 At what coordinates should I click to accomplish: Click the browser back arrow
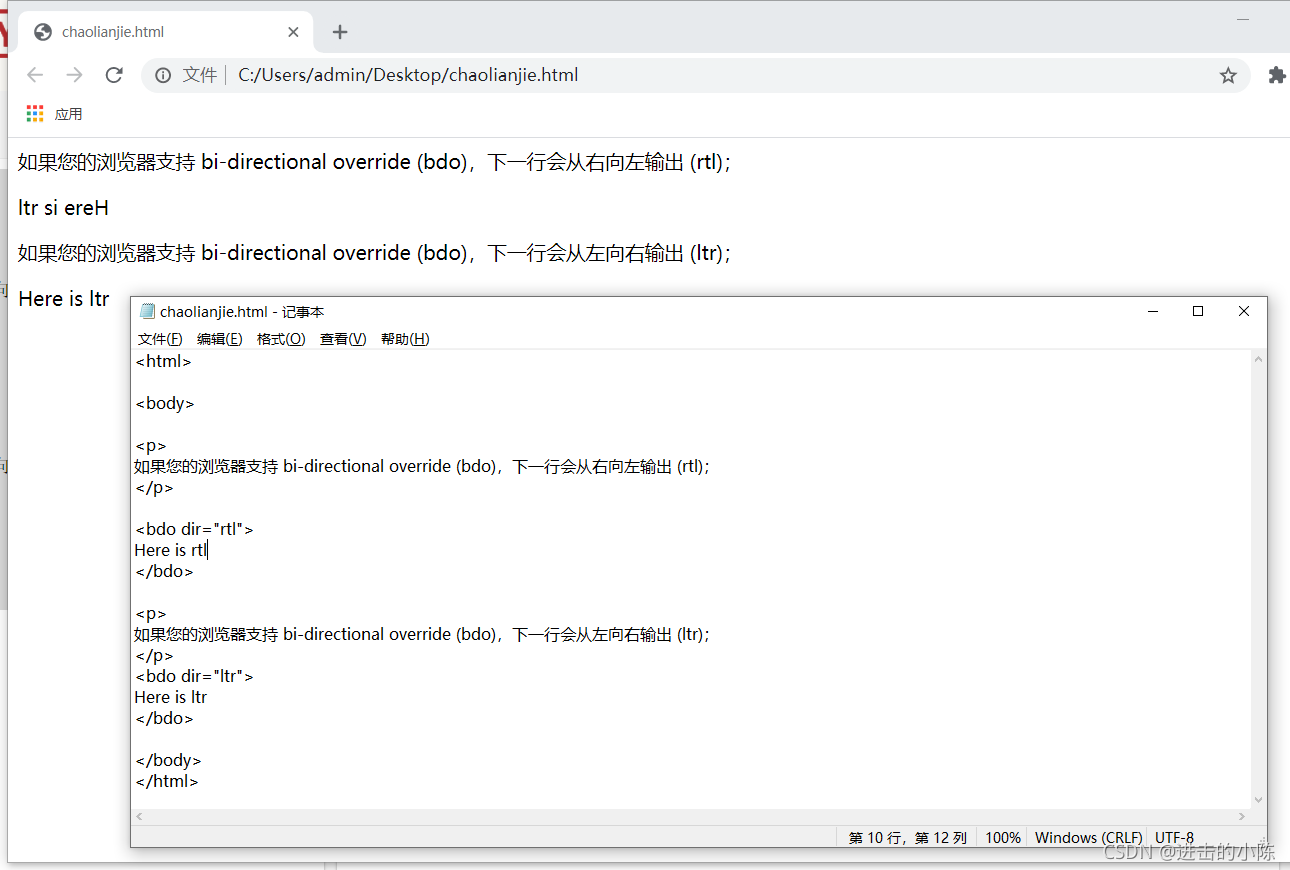pos(35,75)
